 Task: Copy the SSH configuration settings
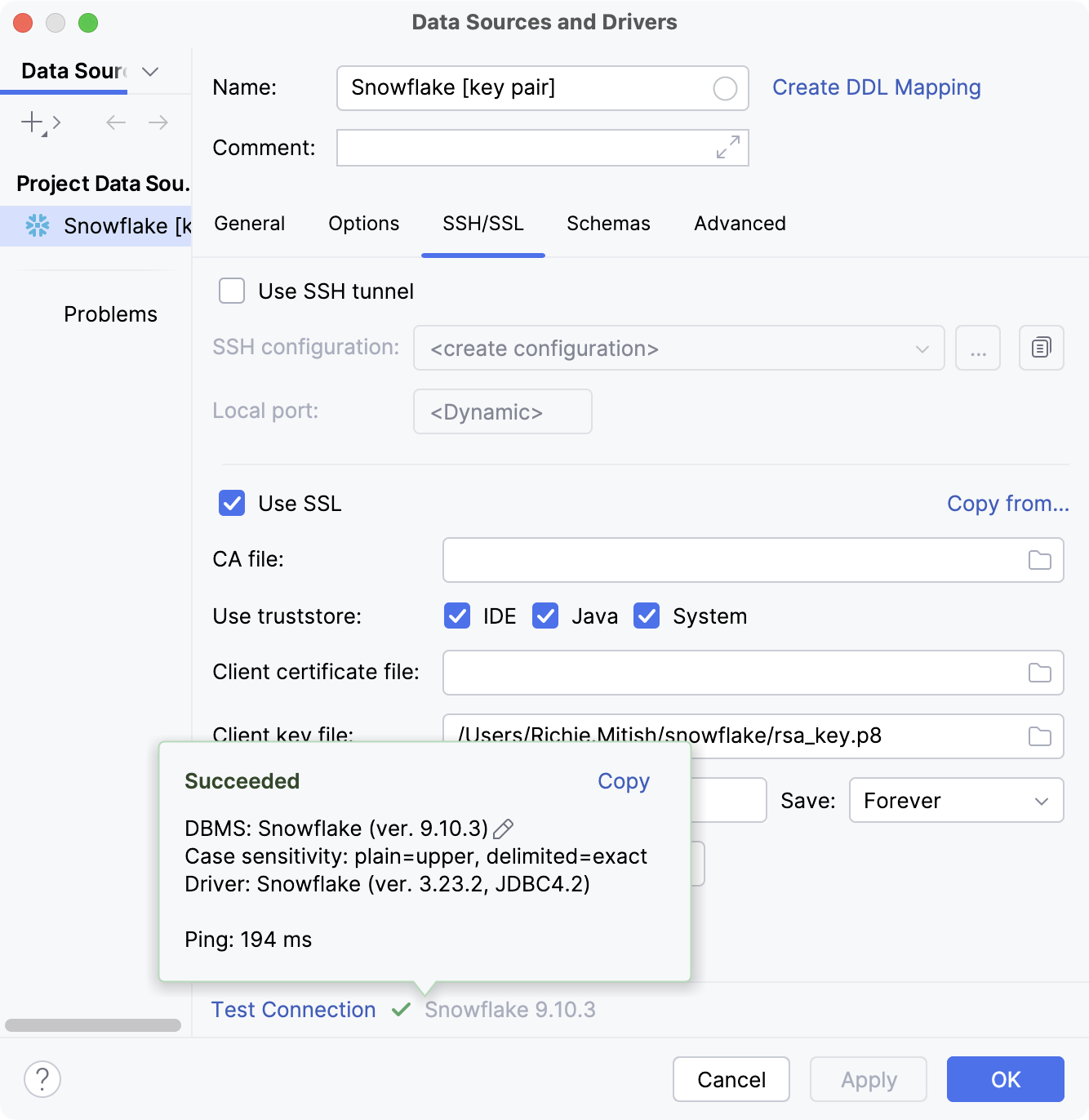point(1041,348)
